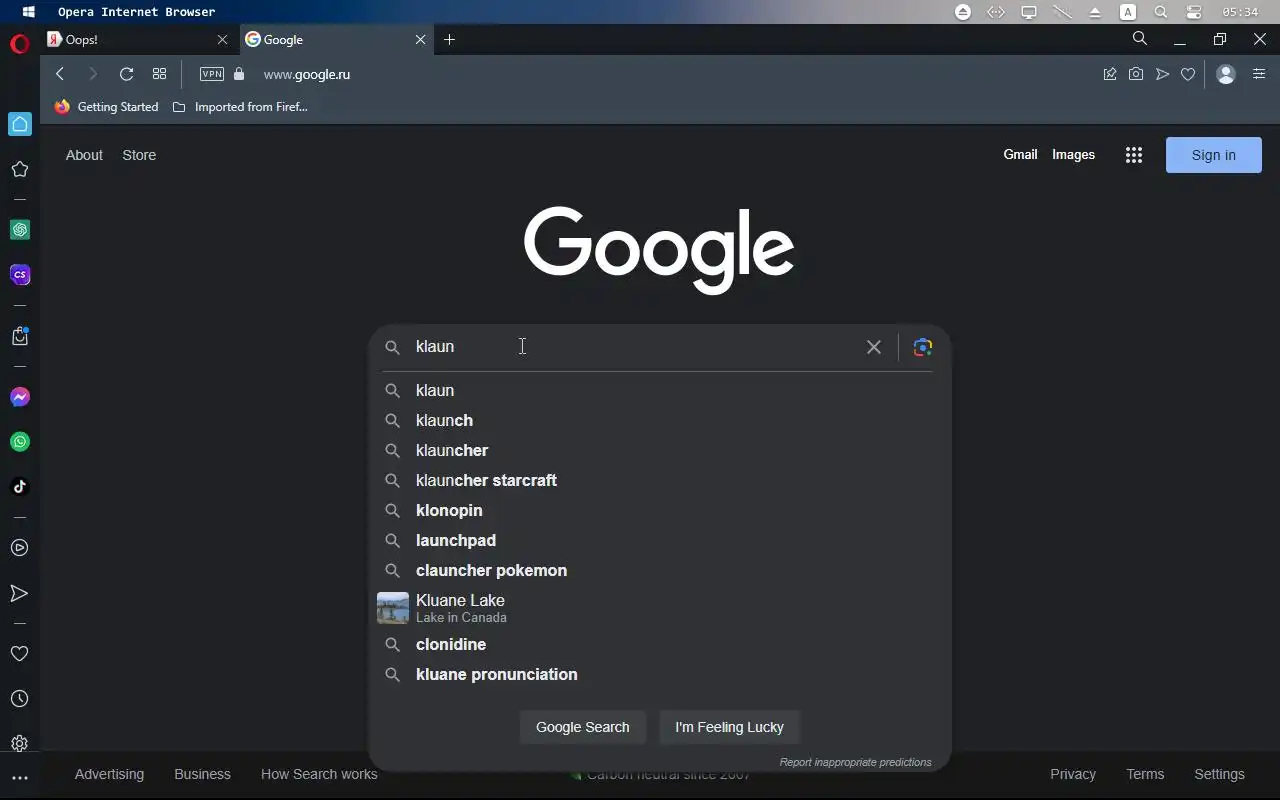Image resolution: width=1280 pixels, height=800 pixels.
Task: Click the Sign in button
Action: click(1214, 155)
